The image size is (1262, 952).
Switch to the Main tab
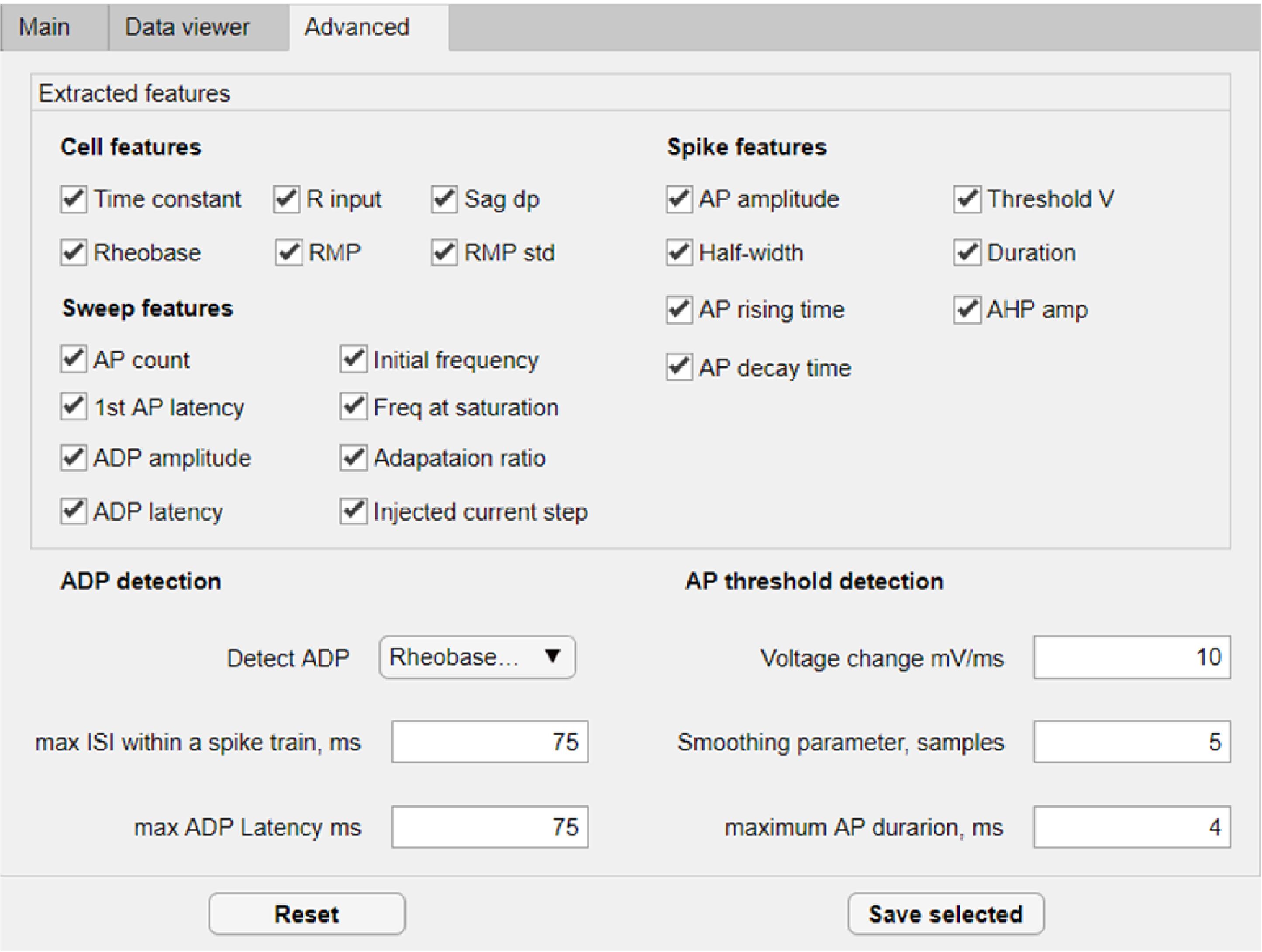(x=54, y=27)
